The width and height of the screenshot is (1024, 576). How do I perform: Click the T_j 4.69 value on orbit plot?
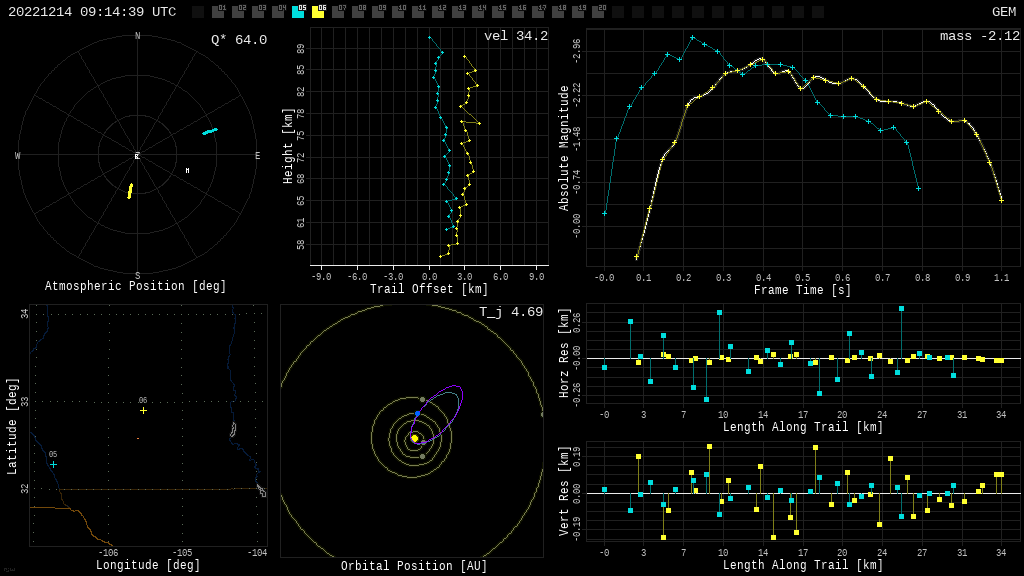coord(510,312)
